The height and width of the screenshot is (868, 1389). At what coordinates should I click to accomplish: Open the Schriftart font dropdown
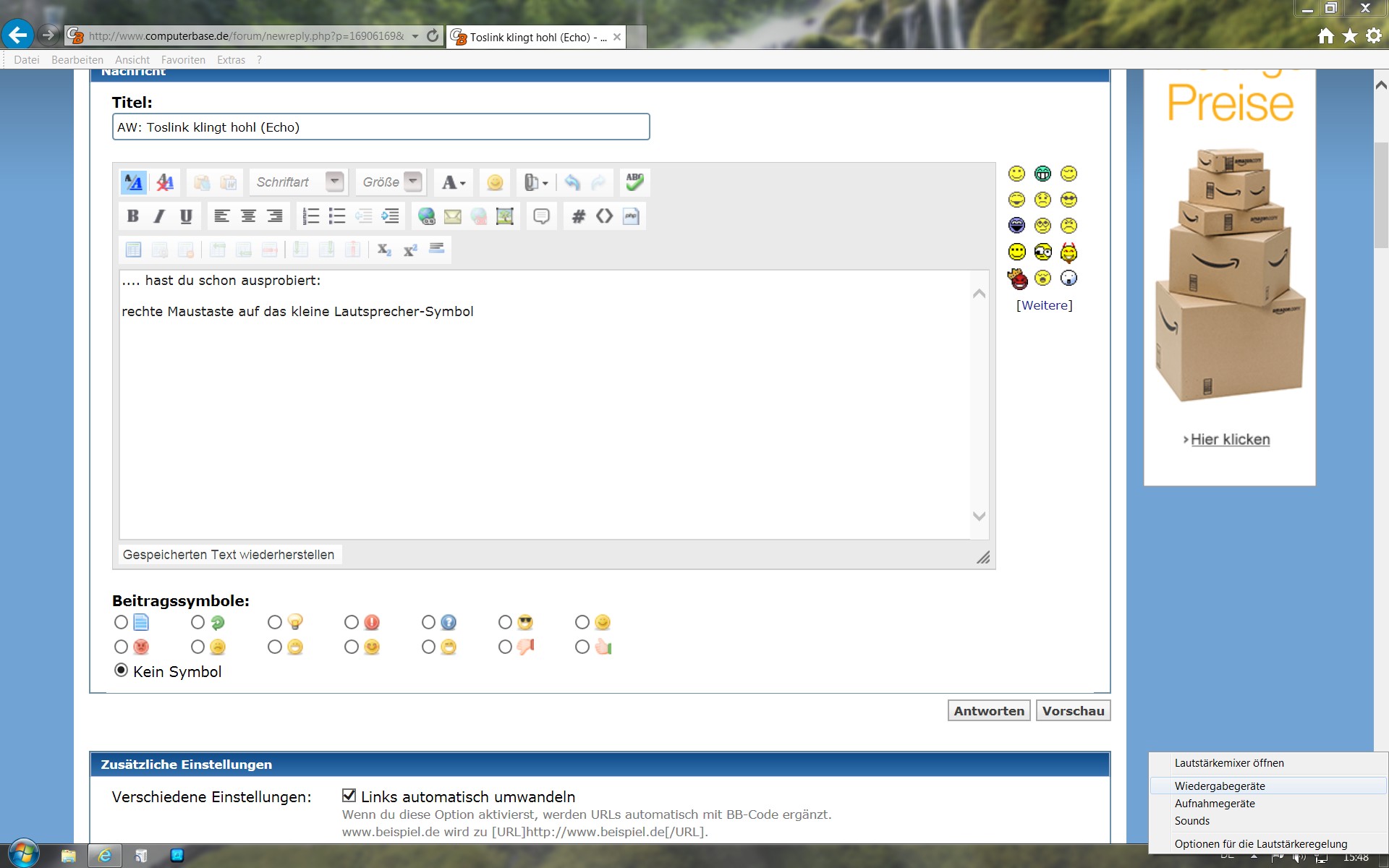coord(334,182)
